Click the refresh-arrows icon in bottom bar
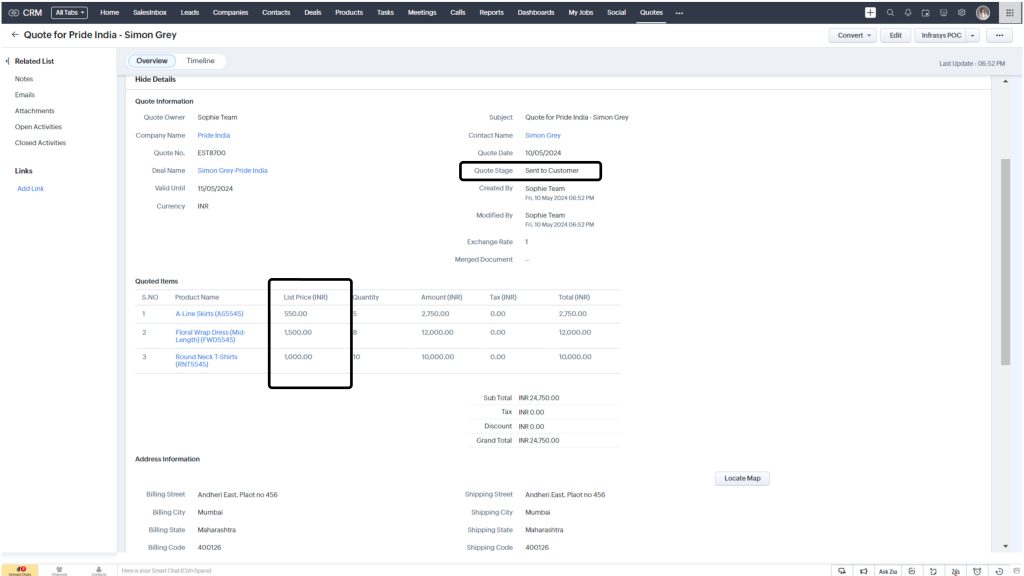This screenshot has height=576, width=1024. 933,571
